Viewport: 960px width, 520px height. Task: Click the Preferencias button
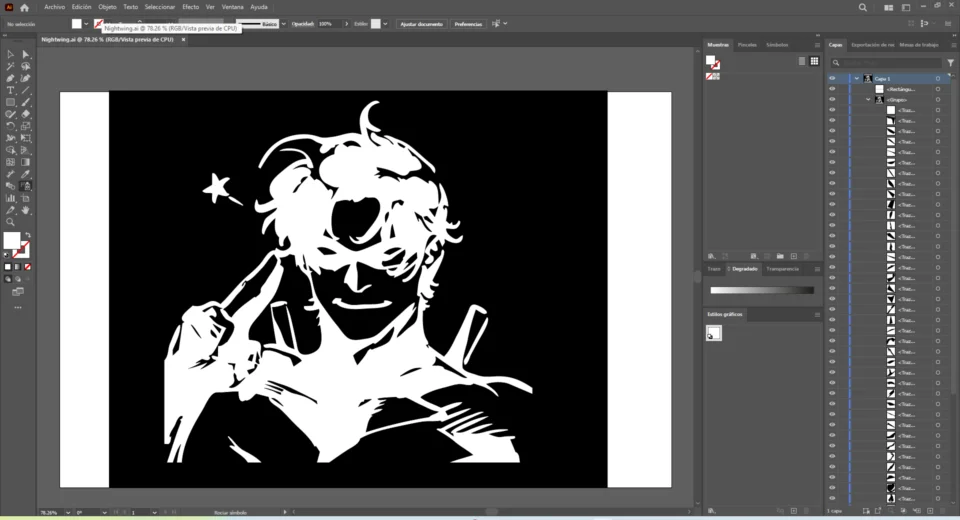(468, 24)
